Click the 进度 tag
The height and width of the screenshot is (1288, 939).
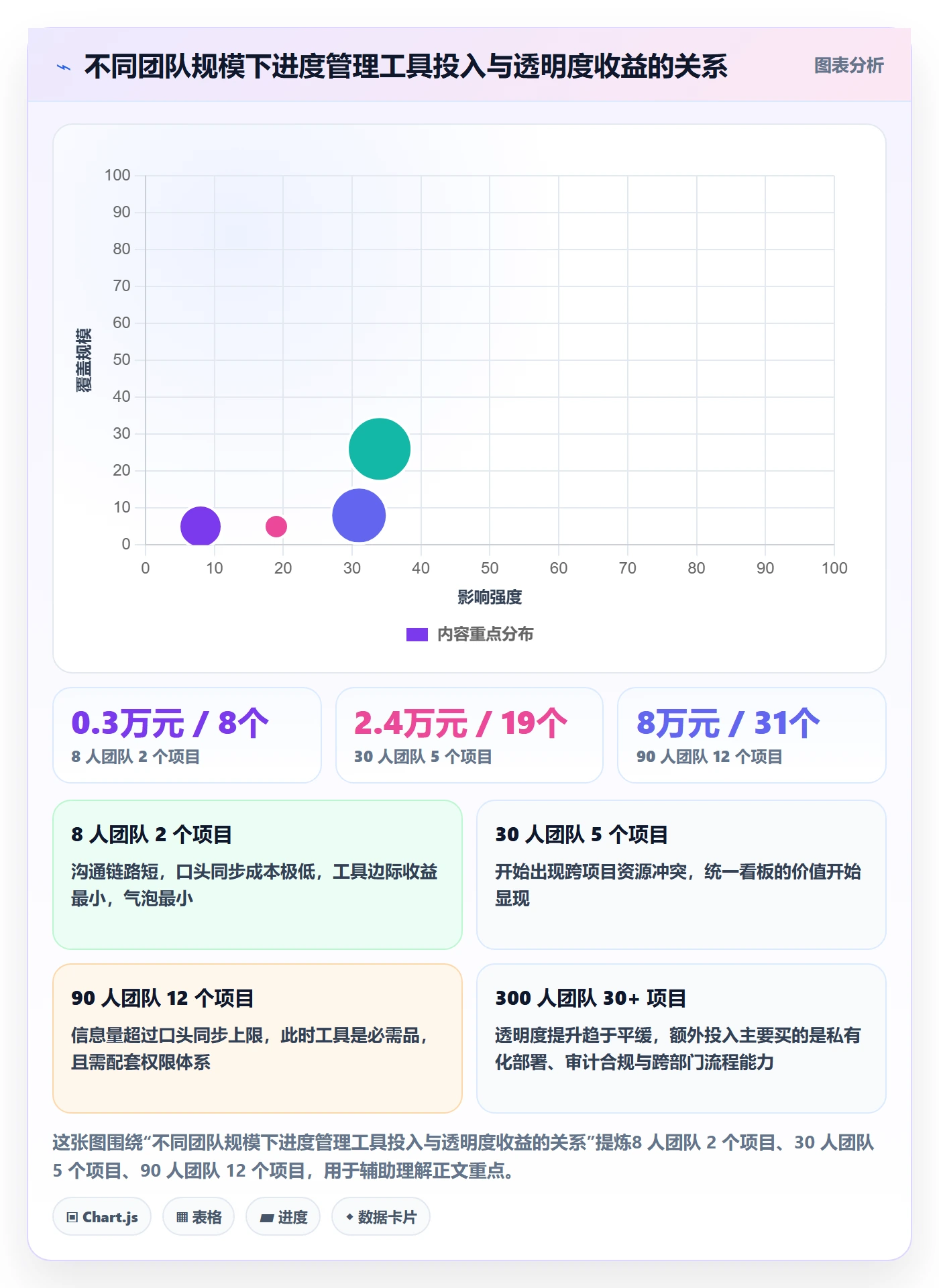point(283,1217)
